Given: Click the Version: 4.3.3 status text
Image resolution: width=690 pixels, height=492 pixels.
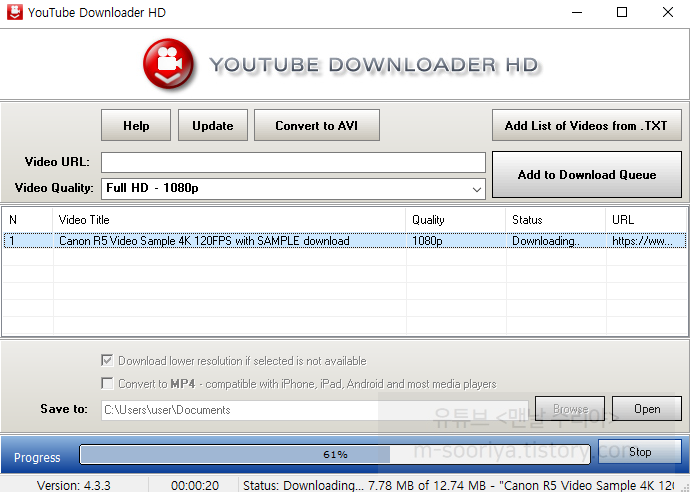Looking at the screenshot, I should click(x=74, y=485).
